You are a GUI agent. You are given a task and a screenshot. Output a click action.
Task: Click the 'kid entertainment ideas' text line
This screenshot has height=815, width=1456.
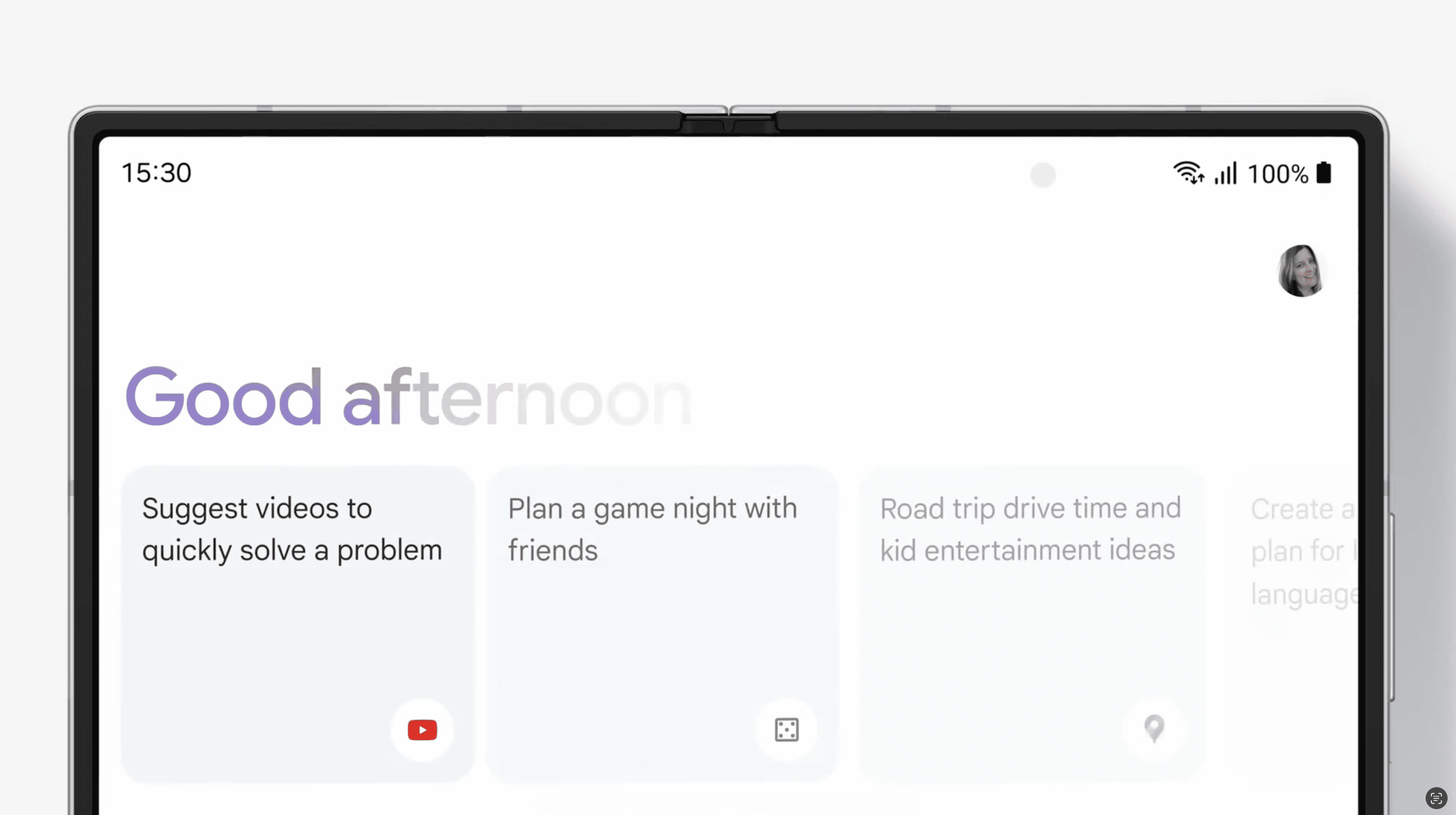tap(1028, 550)
